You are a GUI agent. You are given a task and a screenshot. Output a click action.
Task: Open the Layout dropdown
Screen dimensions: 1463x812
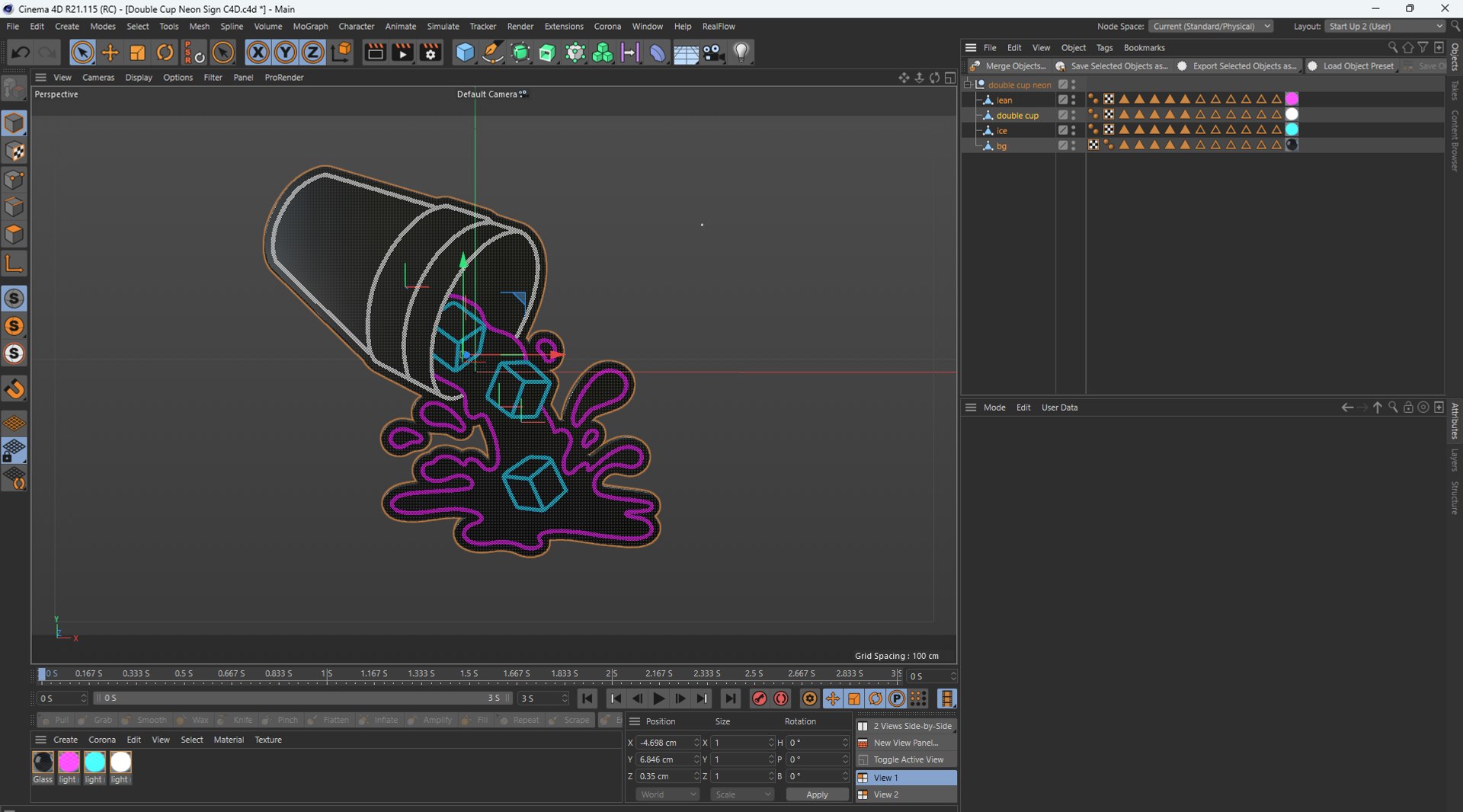tap(1385, 26)
